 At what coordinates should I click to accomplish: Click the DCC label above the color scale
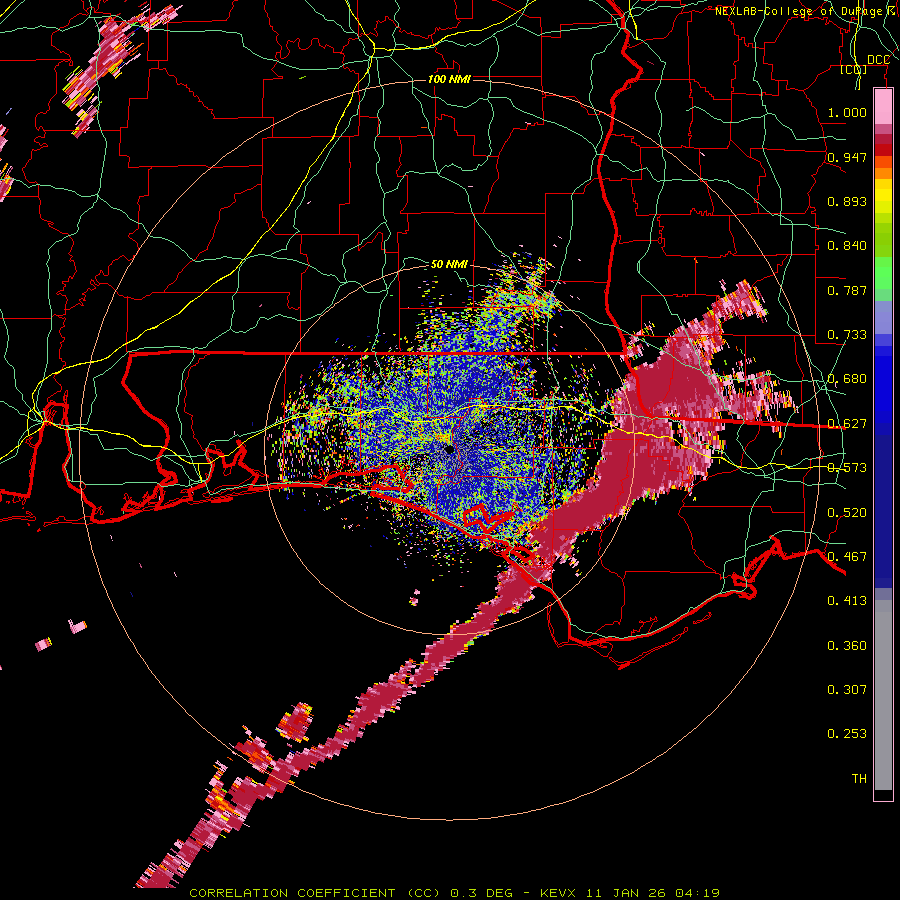coord(878,60)
